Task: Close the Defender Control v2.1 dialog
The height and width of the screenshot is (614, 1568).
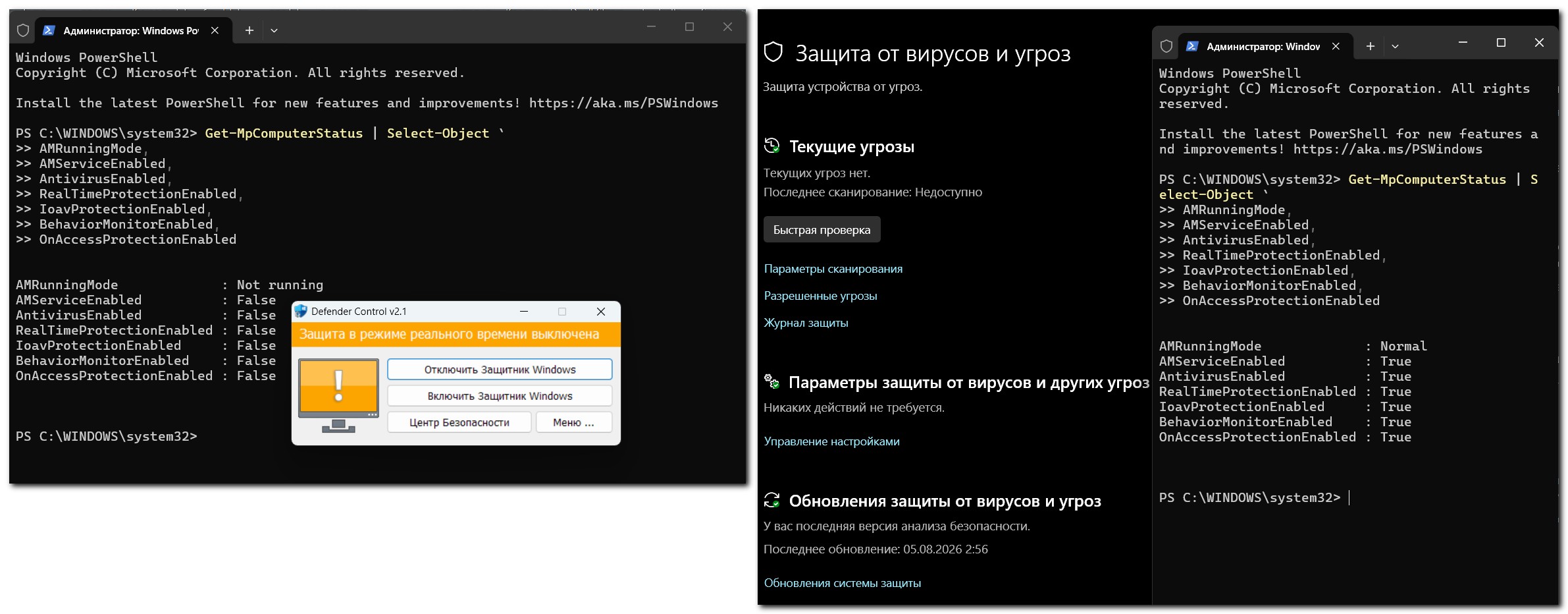Action: click(x=601, y=312)
